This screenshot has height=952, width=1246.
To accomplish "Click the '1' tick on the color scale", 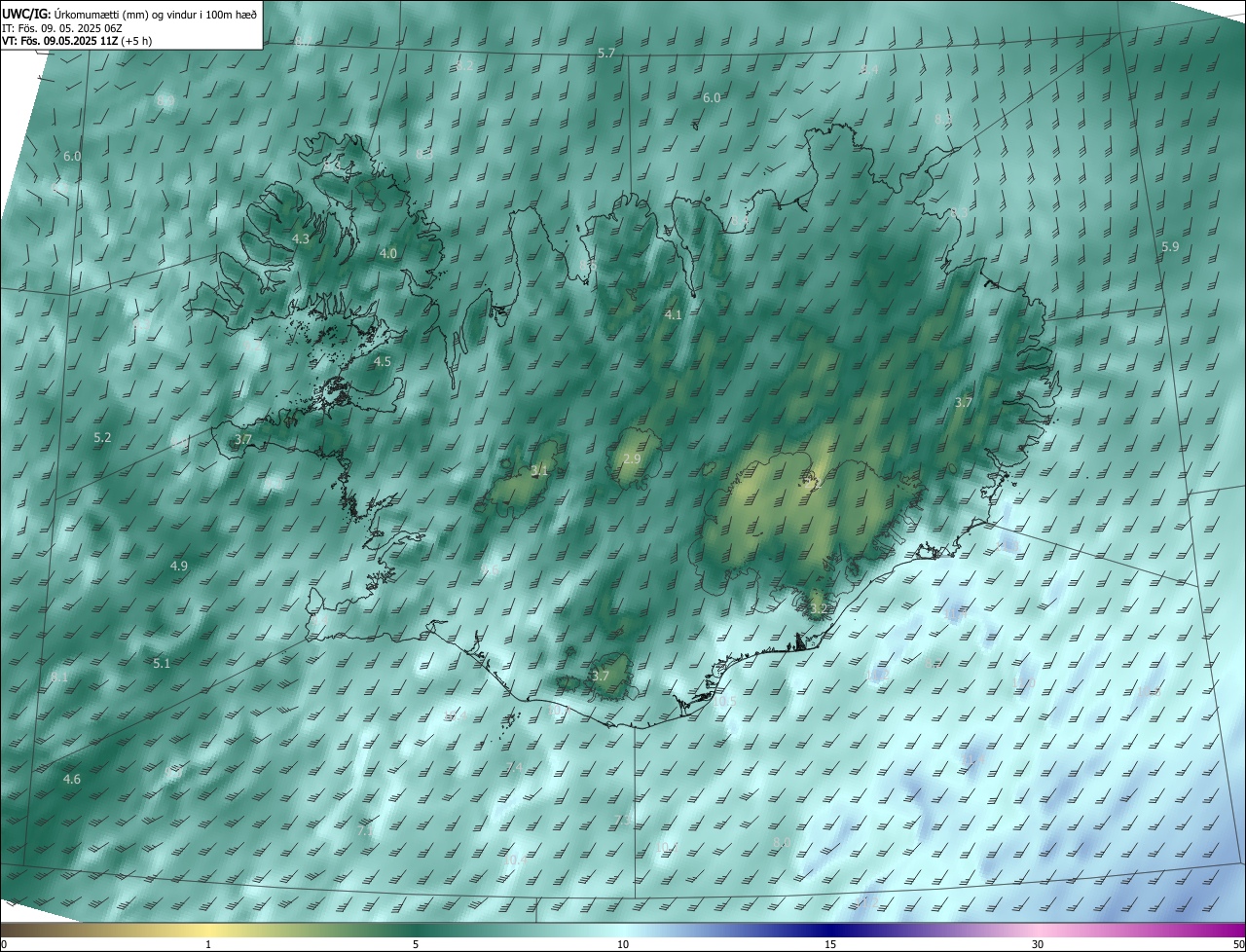I will [208, 944].
